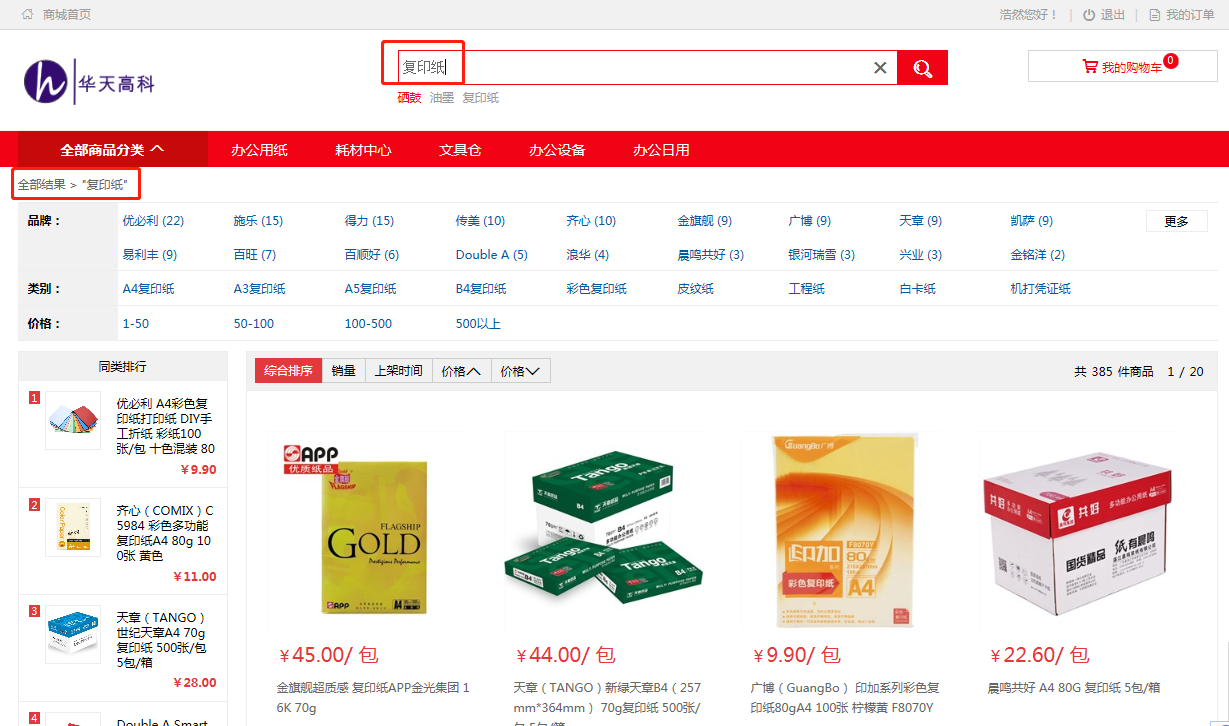Viewport: 1229px width, 726px height.
Task: Filter by price range 1-50
Action: click(136, 324)
